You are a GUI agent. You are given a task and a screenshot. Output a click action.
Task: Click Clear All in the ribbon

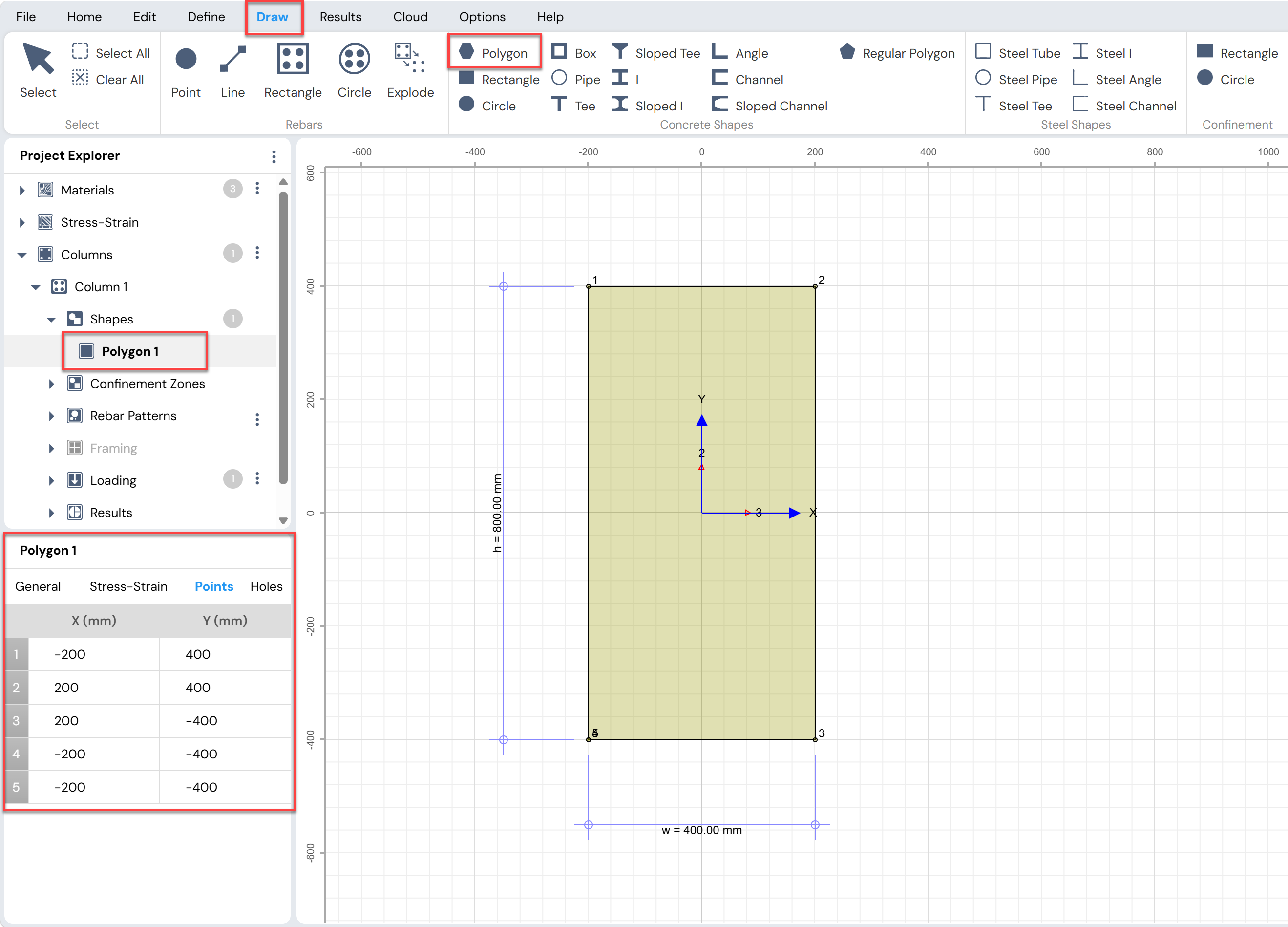(x=108, y=79)
